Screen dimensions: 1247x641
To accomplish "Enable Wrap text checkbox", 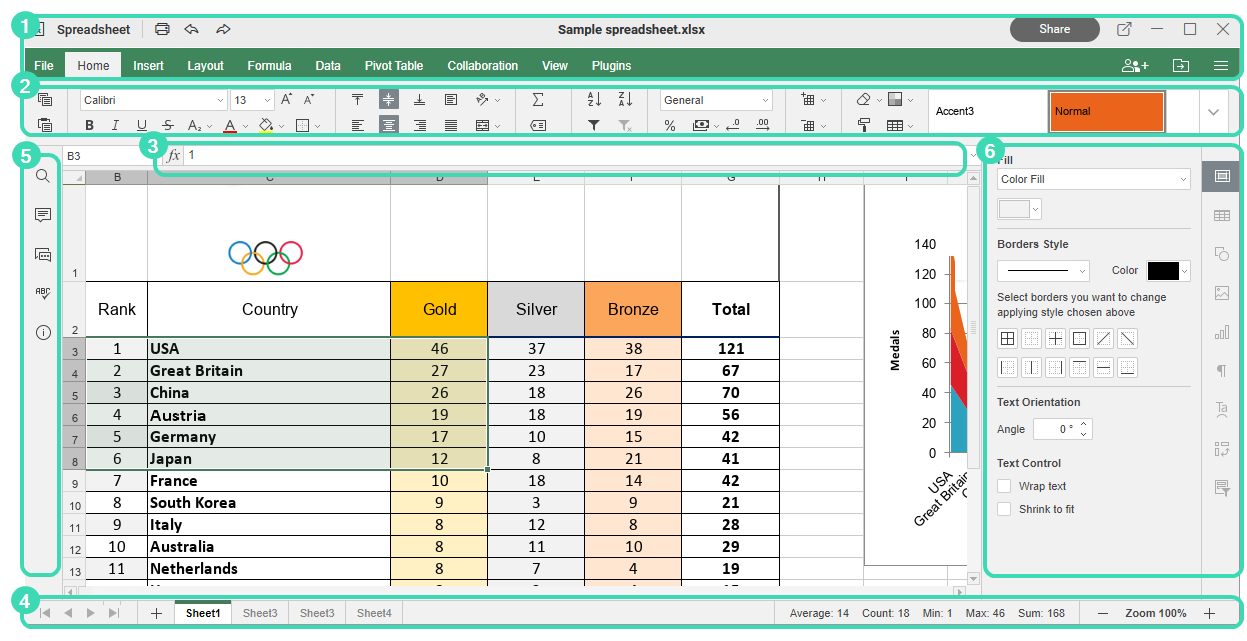I will pos(1004,486).
